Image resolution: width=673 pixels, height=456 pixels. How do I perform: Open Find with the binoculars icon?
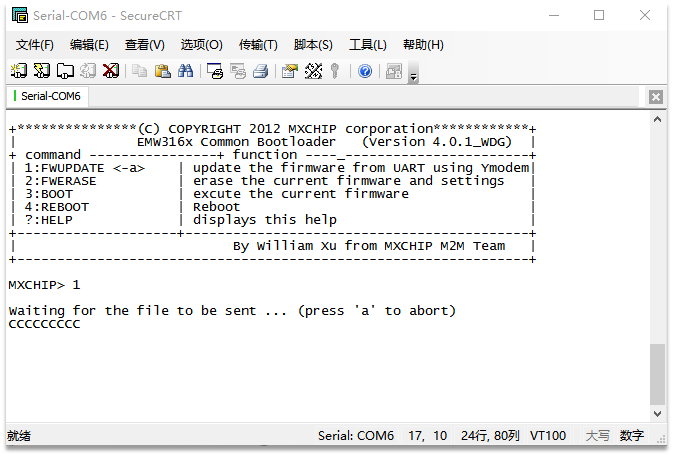[185, 71]
